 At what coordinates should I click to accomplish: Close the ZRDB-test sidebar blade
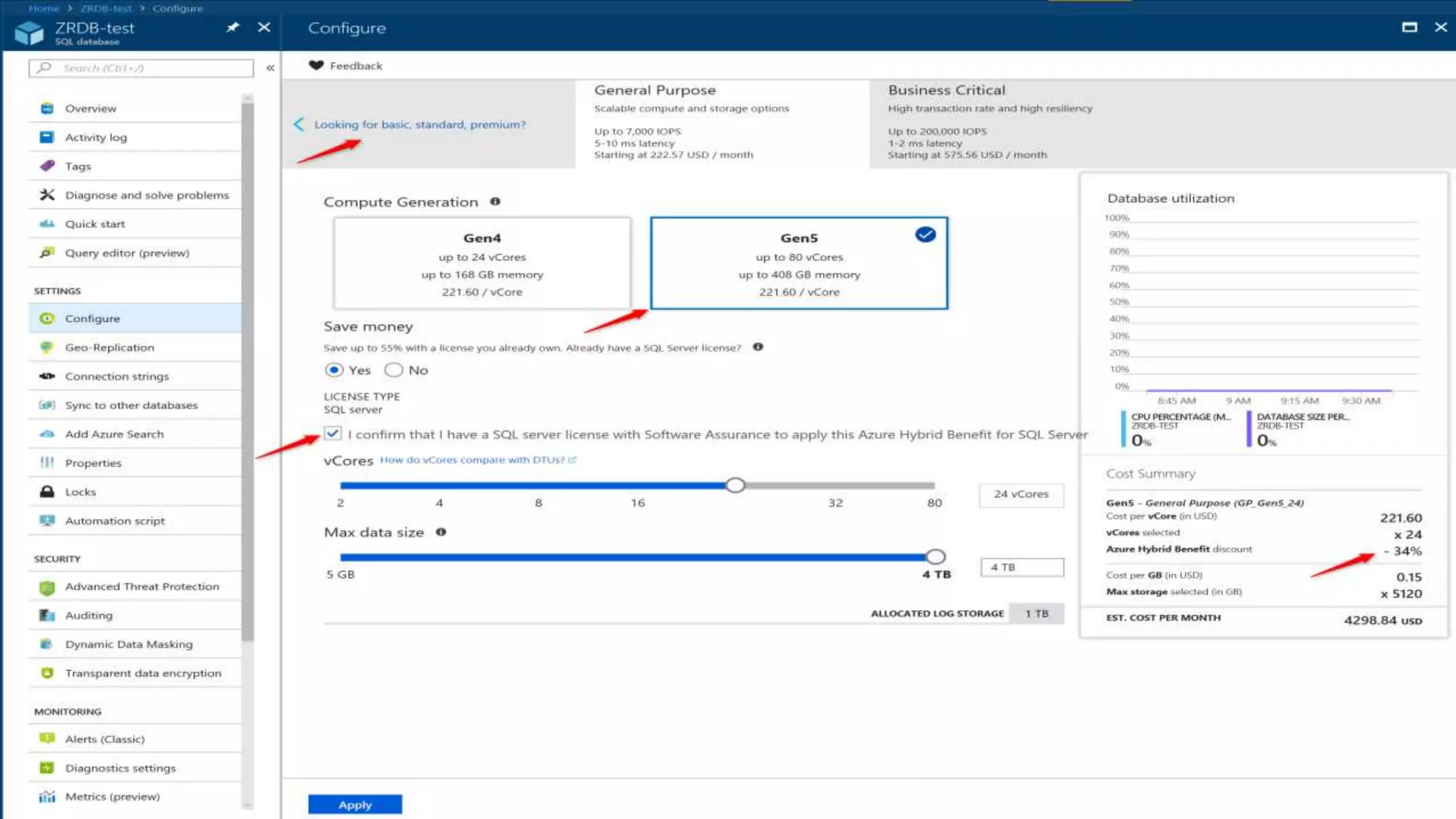264,27
